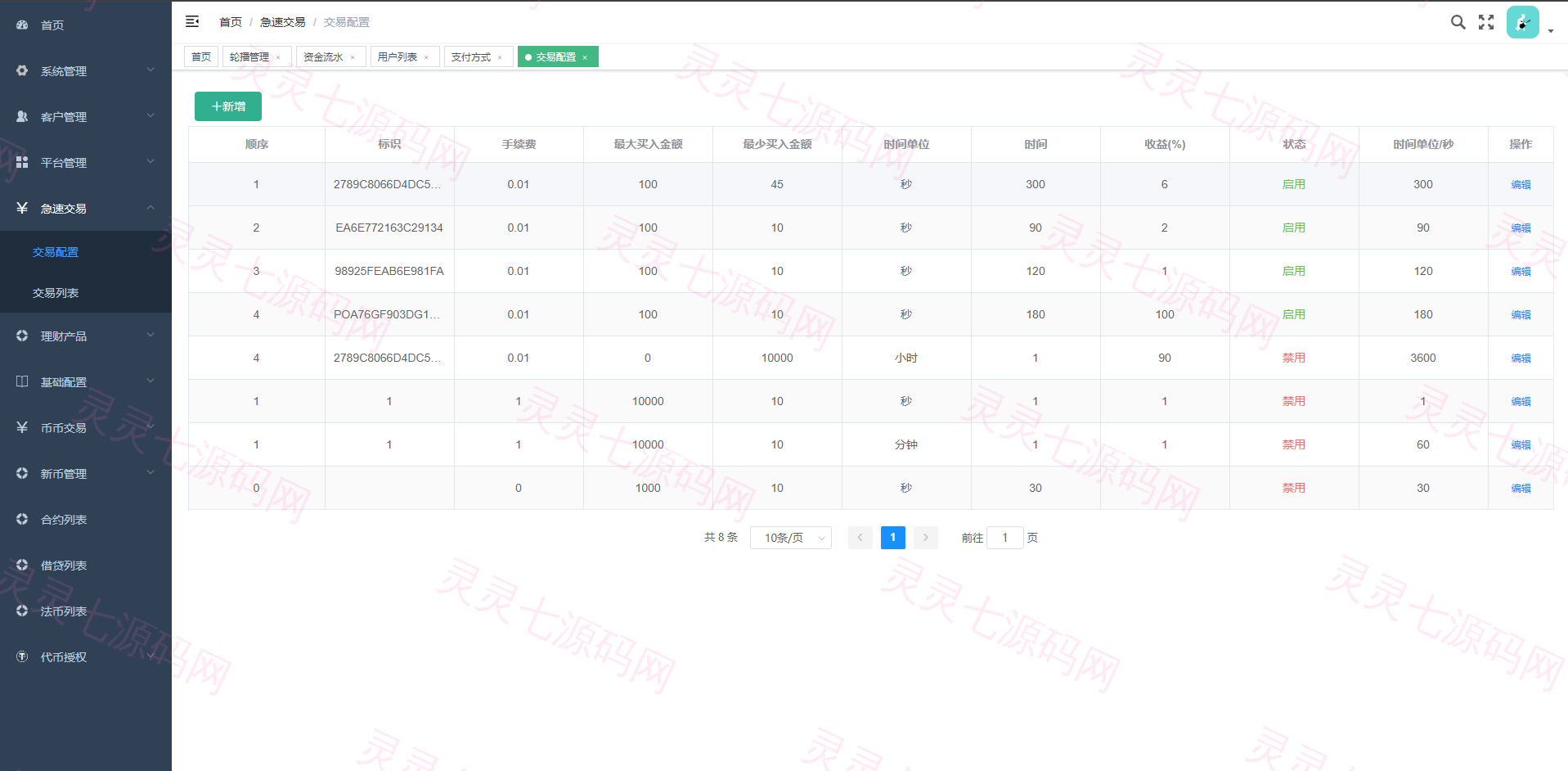Click the 币币交易 yen icon
Viewport: 1568px width, 771px height.
coord(22,427)
